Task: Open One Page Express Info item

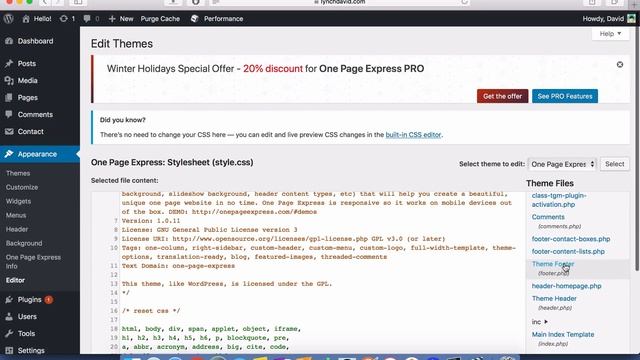Action: click(x=33, y=262)
